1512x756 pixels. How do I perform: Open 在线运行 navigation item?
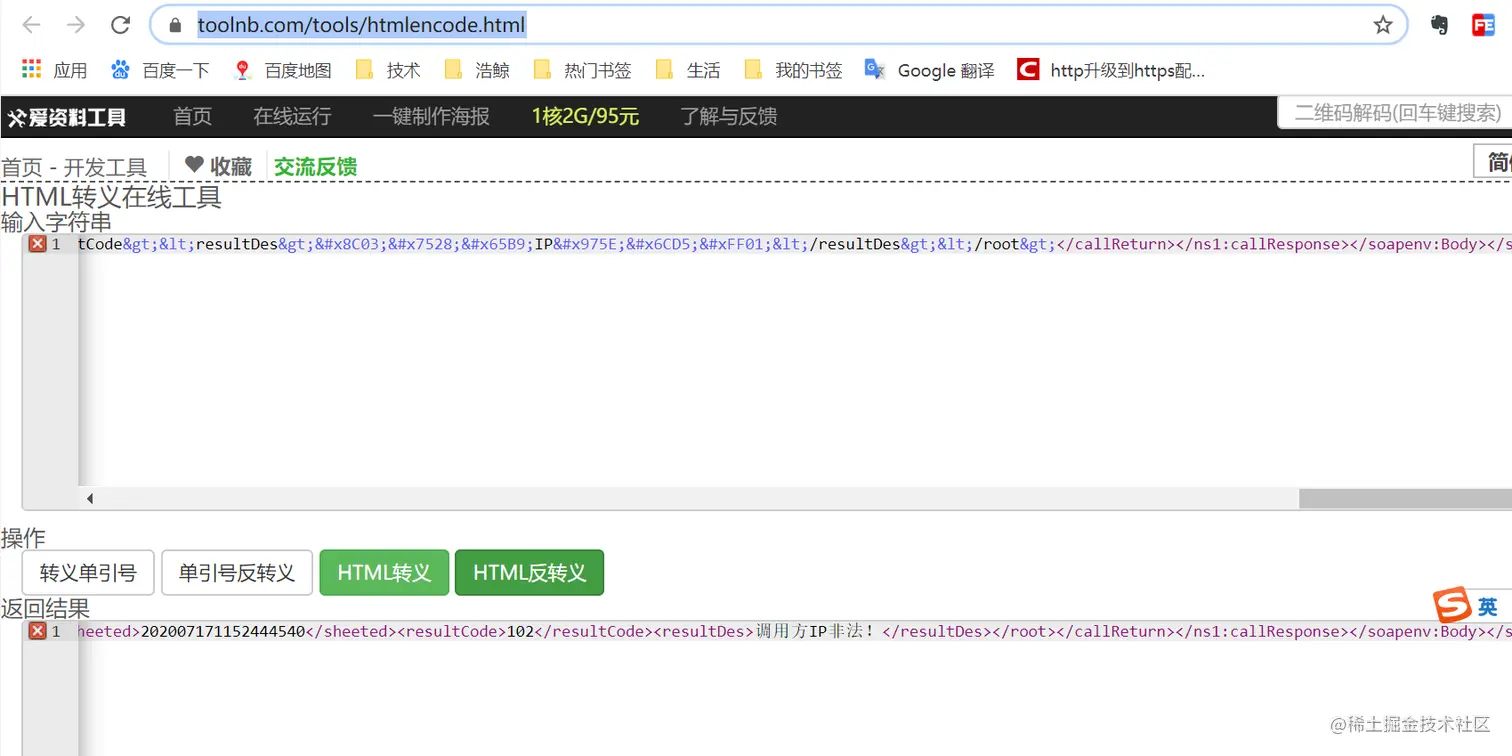(x=292, y=116)
